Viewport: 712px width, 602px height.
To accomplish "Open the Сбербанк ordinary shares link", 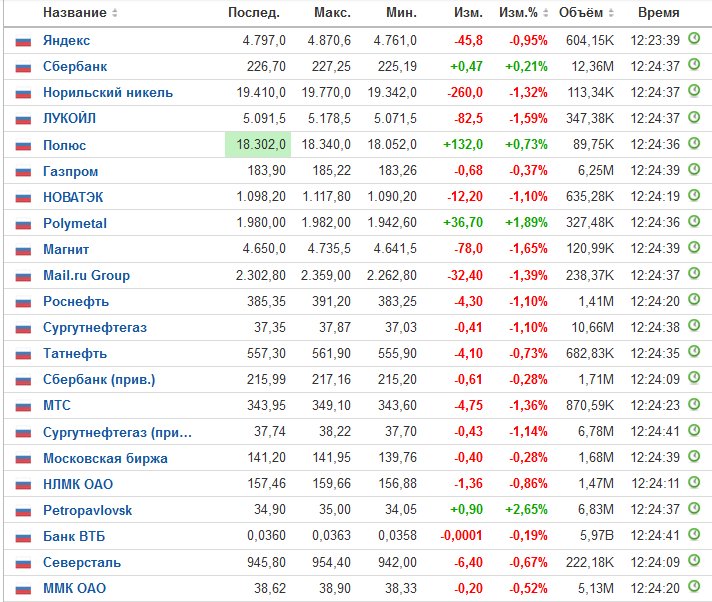I will tap(75, 67).
